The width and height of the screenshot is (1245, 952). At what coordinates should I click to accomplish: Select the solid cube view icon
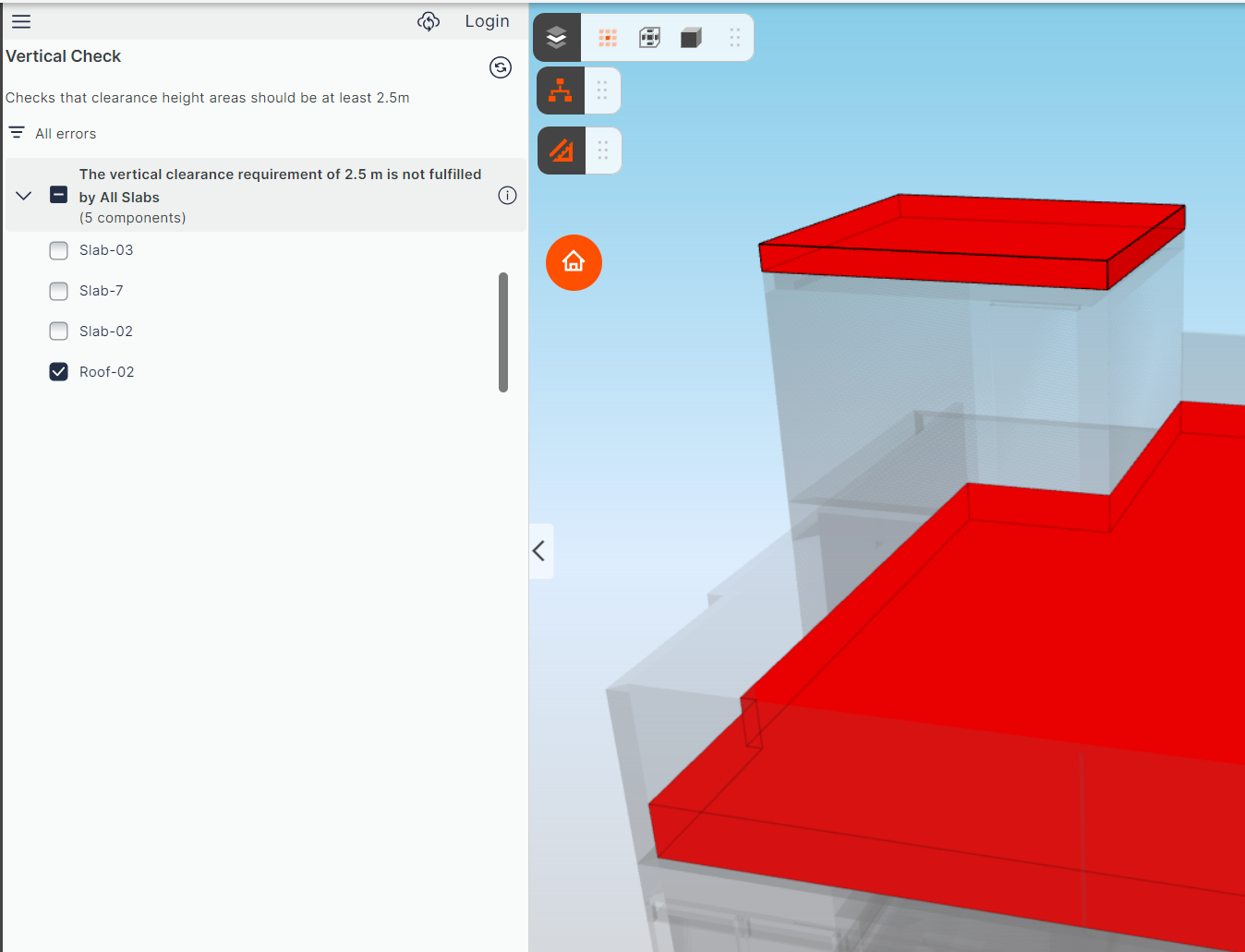(x=691, y=38)
